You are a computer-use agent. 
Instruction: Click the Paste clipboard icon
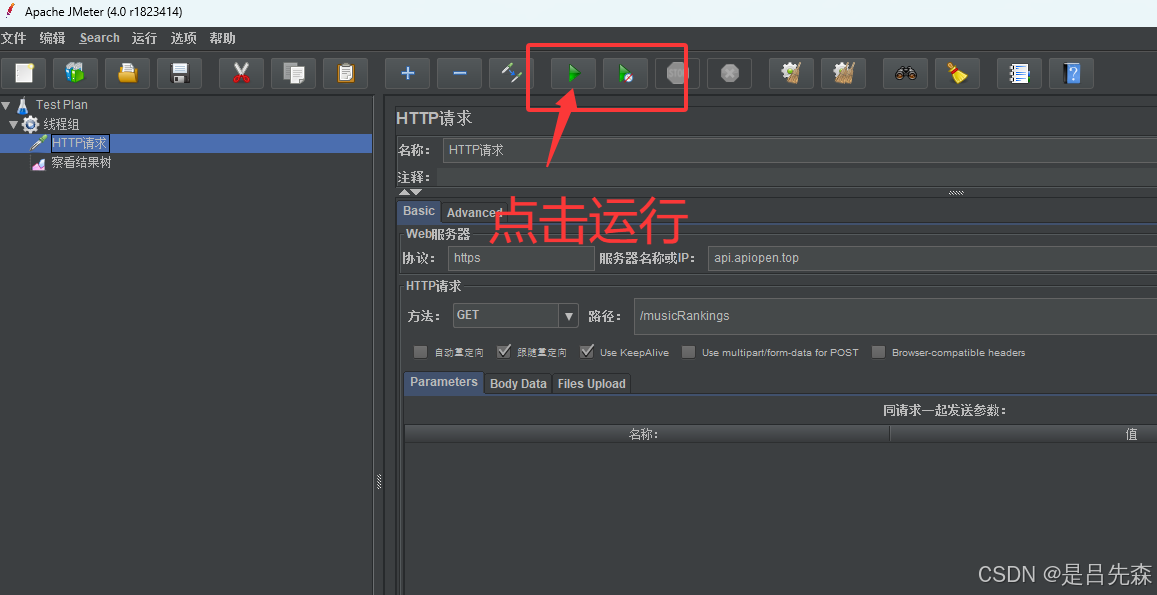click(x=345, y=73)
